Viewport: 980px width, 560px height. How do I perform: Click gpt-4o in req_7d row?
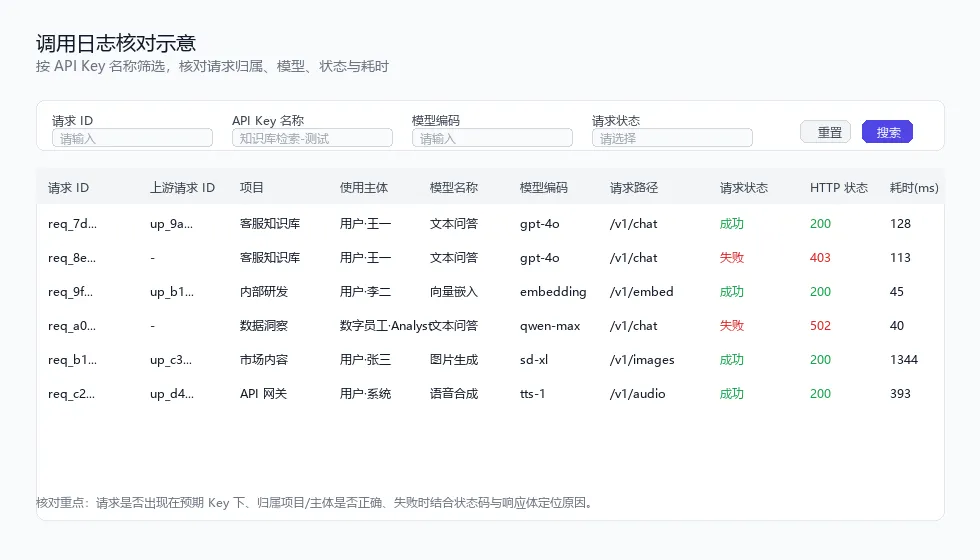(x=539, y=224)
